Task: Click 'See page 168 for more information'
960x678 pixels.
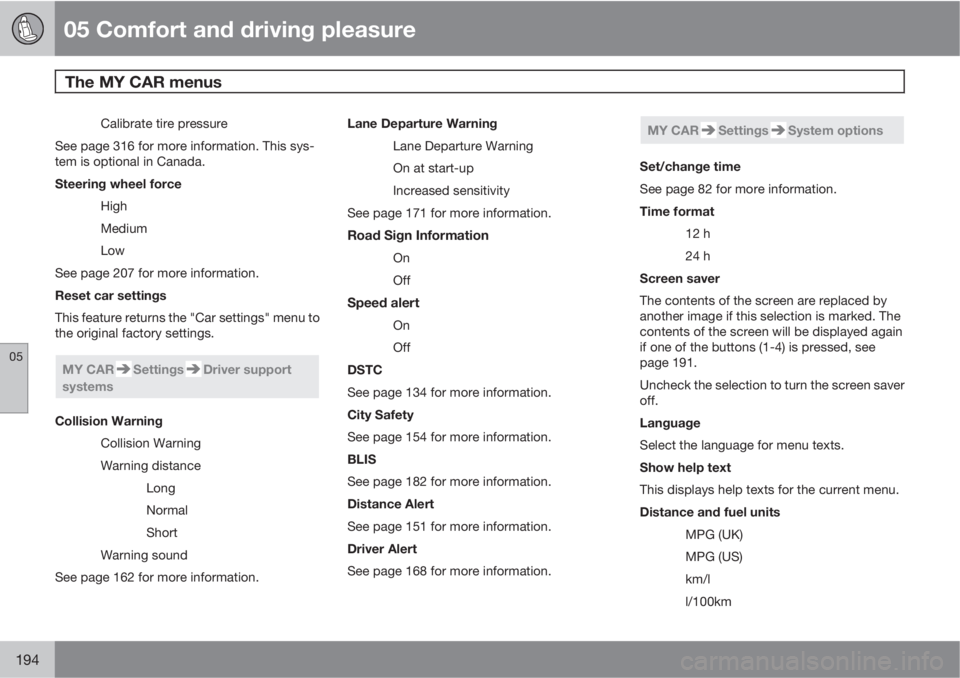Action: point(449,571)
